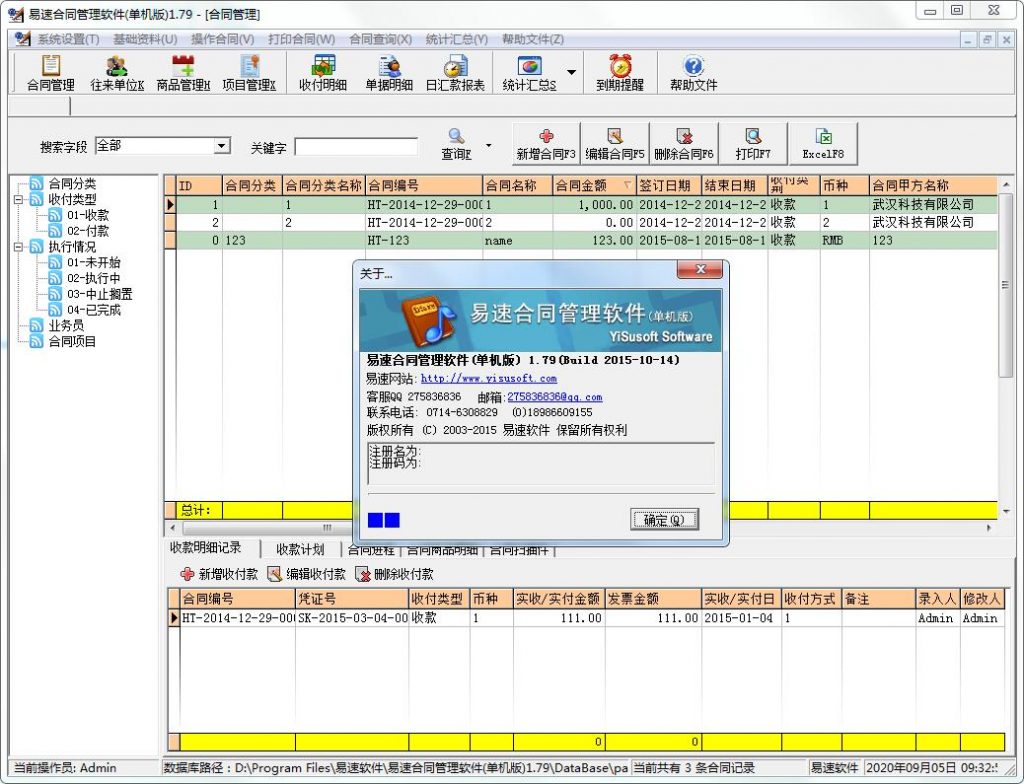Select 01-收款 tree node

click(88, 215)
